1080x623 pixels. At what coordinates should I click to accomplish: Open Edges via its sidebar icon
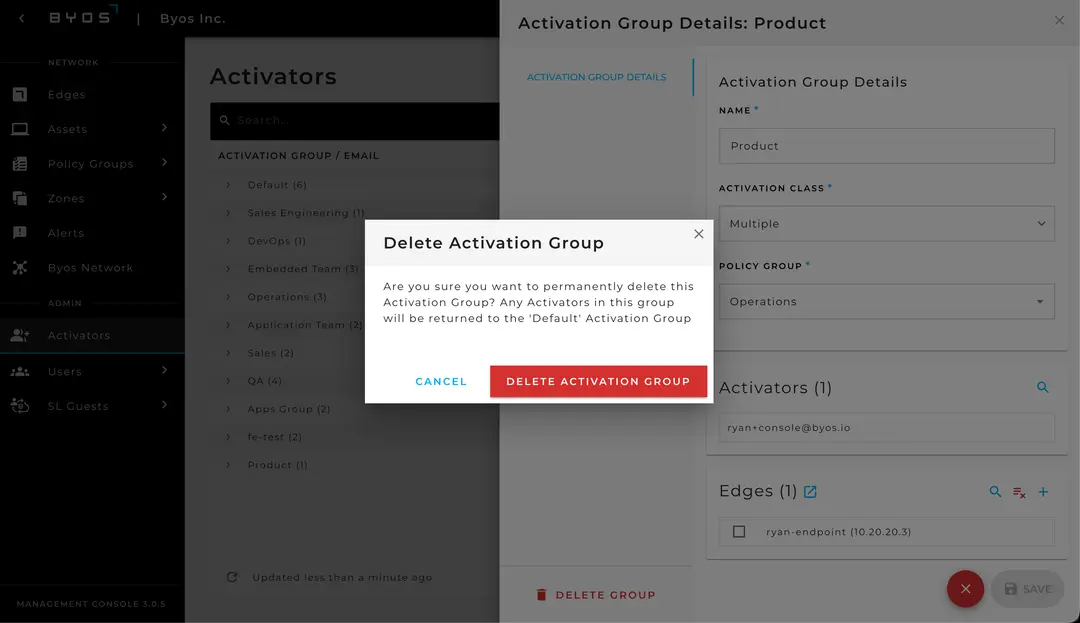20,94
